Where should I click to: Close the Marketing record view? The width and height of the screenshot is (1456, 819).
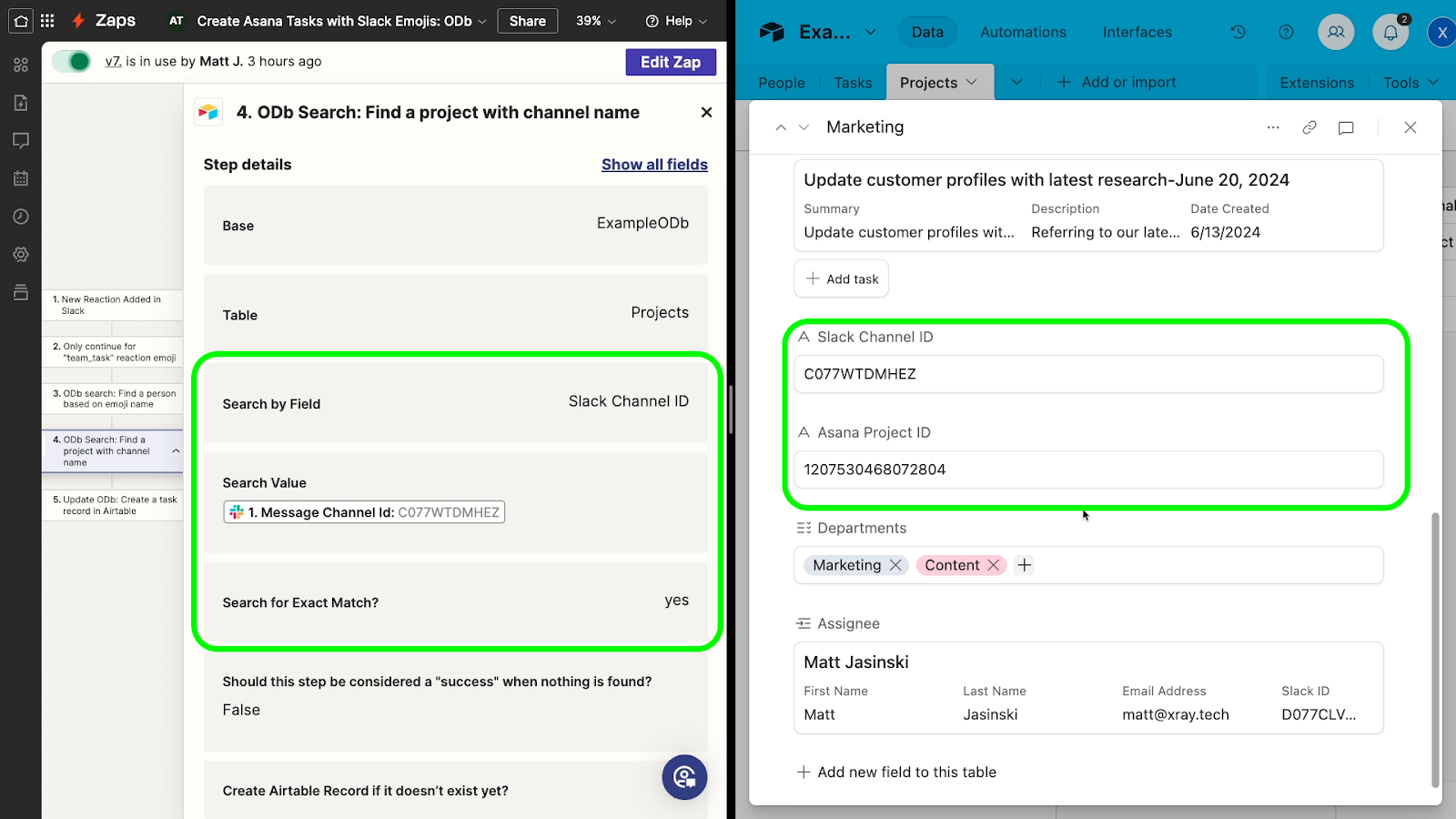pyautogui.click(x=1410, y=127)
